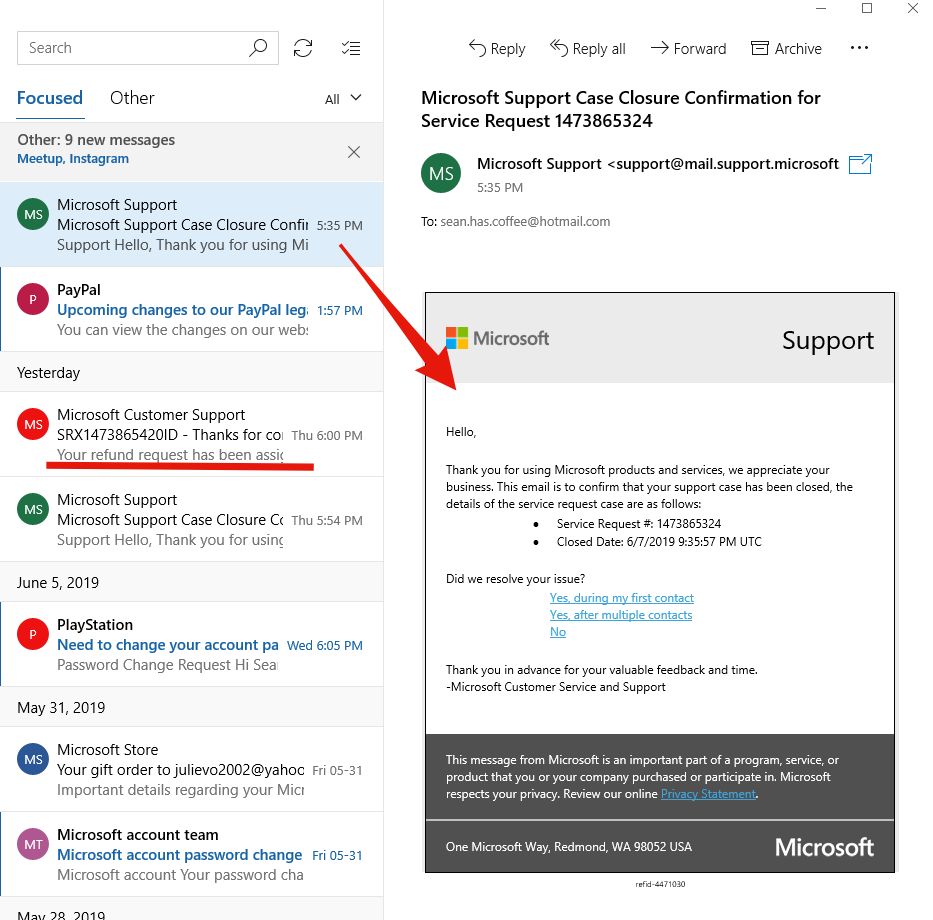Enter selection mode via checklist icon
933x920 pixels.
[350, 48]
